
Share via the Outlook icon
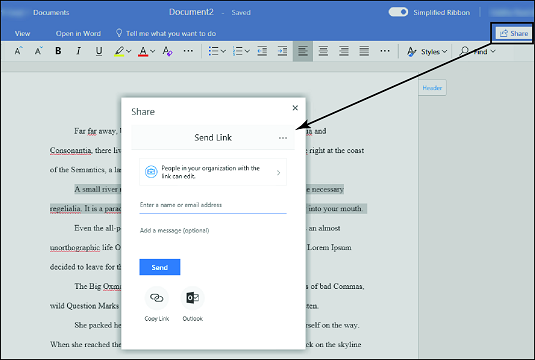pyautogui.click(x=192, y=298)
